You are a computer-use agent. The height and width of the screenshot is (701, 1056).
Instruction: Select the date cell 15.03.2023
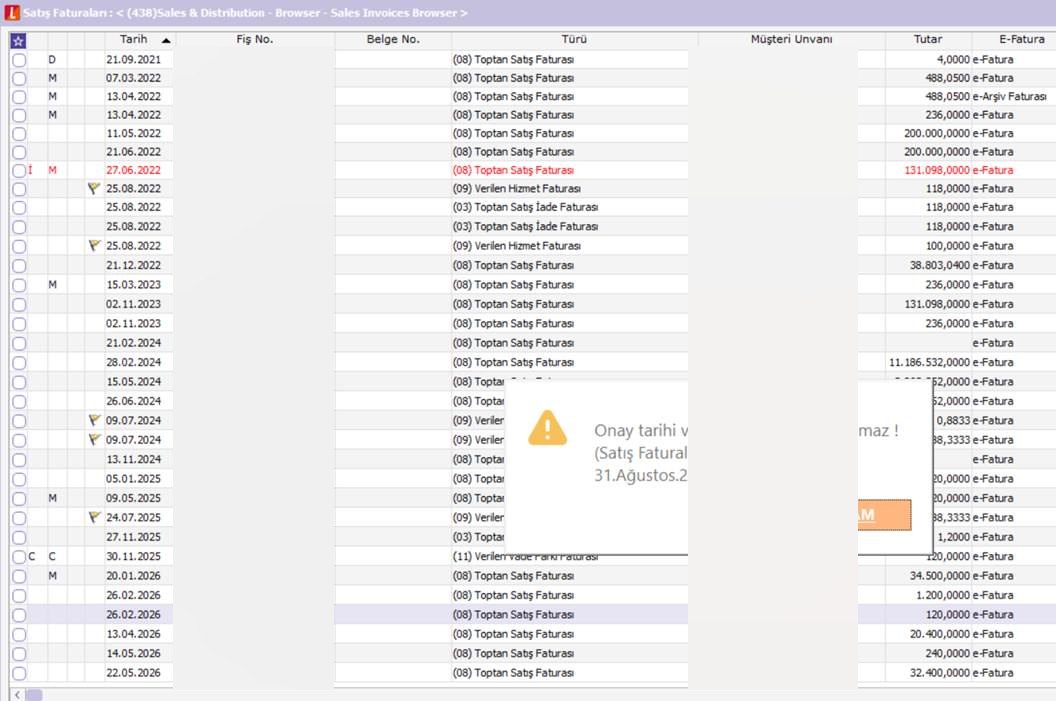tap(133, 284)
